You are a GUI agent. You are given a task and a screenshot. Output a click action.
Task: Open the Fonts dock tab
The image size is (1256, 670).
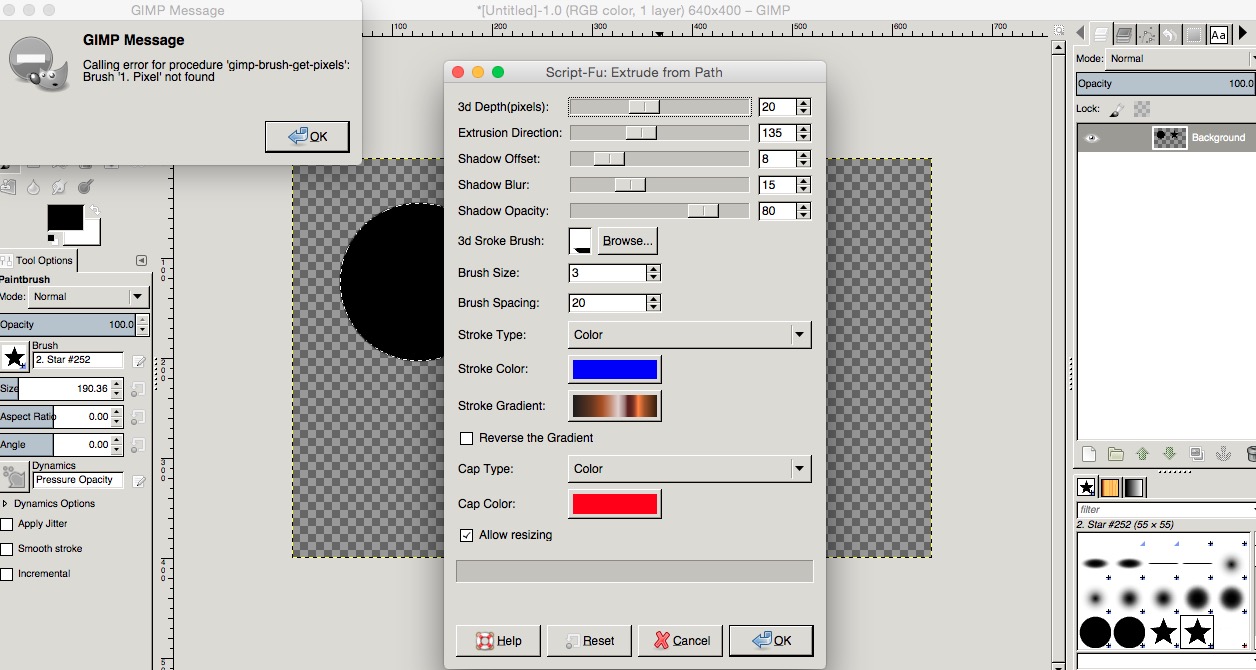pyautogui.click(x=1218, y=34)
